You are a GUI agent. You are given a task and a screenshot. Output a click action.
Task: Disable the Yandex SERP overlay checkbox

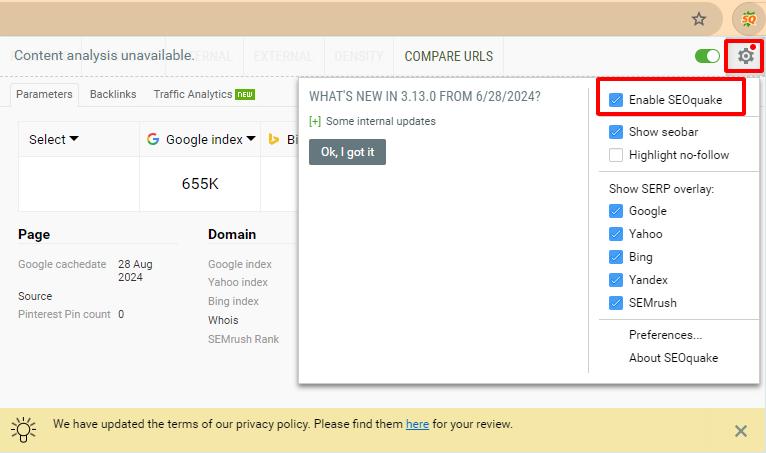(x=616, y=280)
